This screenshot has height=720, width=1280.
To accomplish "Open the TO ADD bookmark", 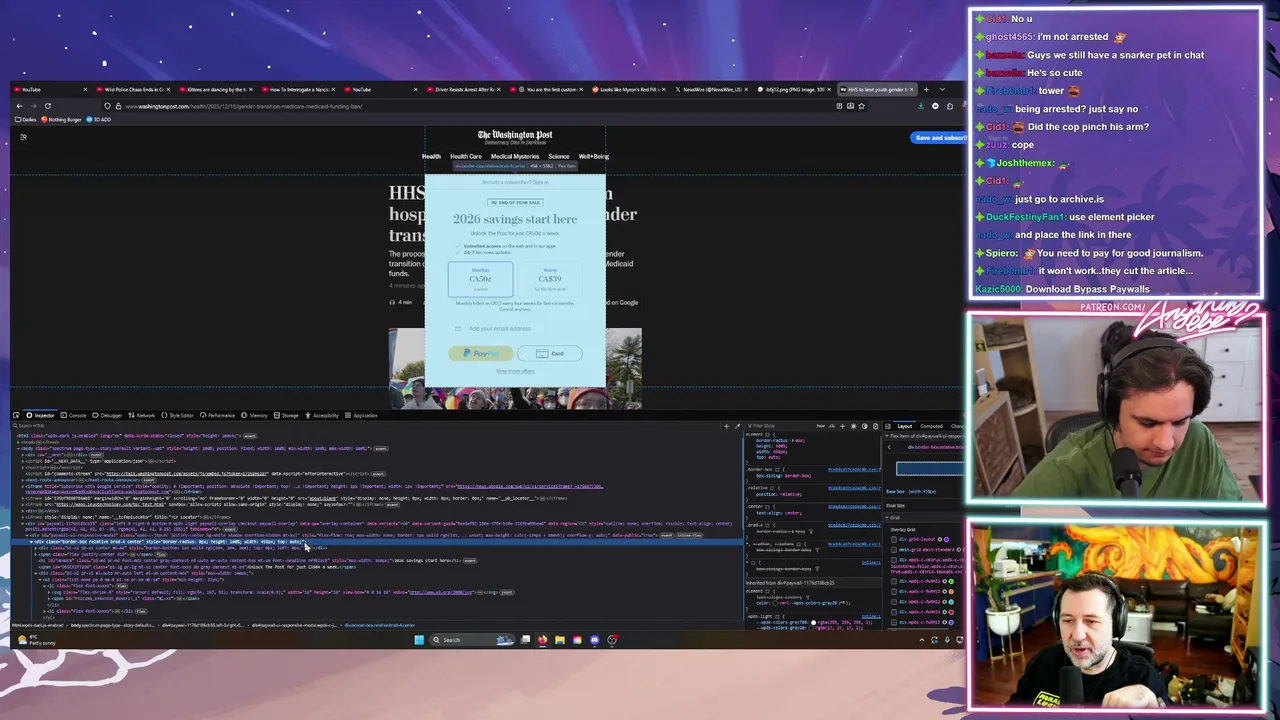I will (x=100, y=120).
